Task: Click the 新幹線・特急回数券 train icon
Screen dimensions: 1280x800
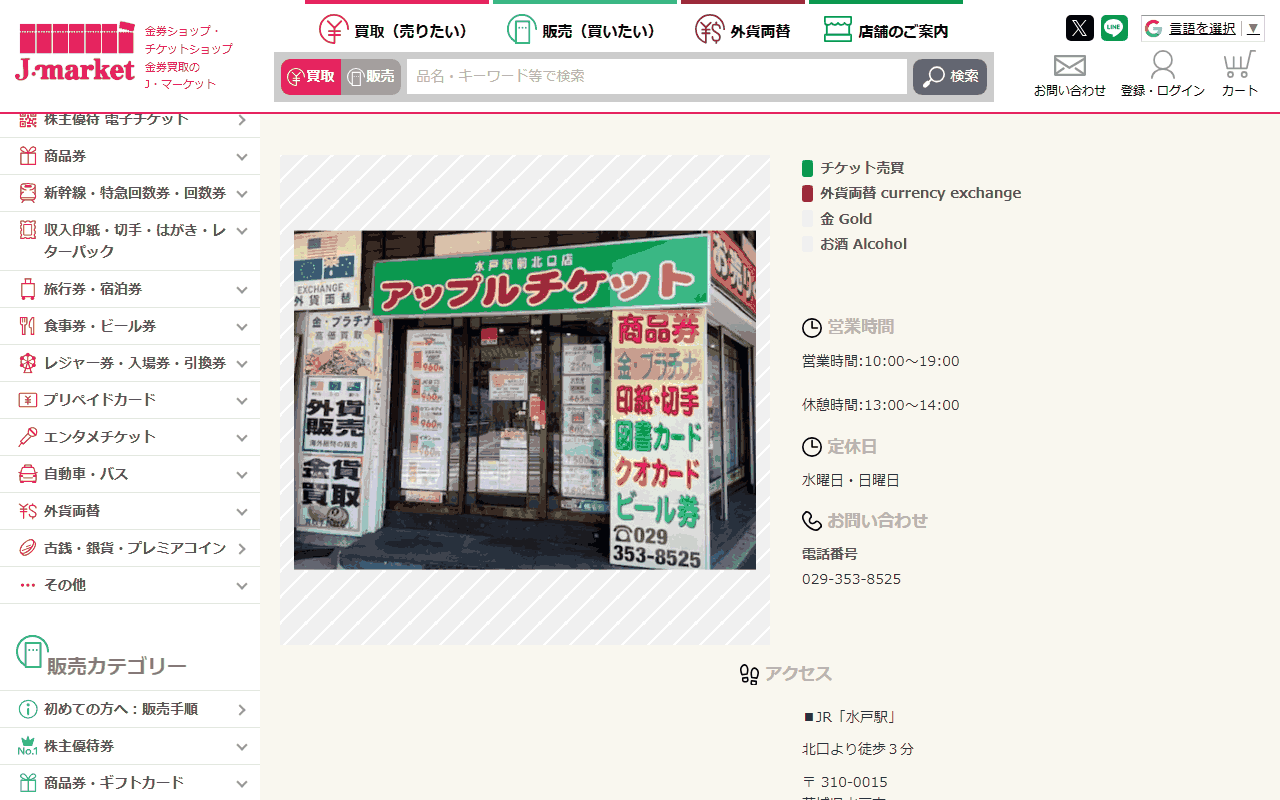Action: [28, 193]
